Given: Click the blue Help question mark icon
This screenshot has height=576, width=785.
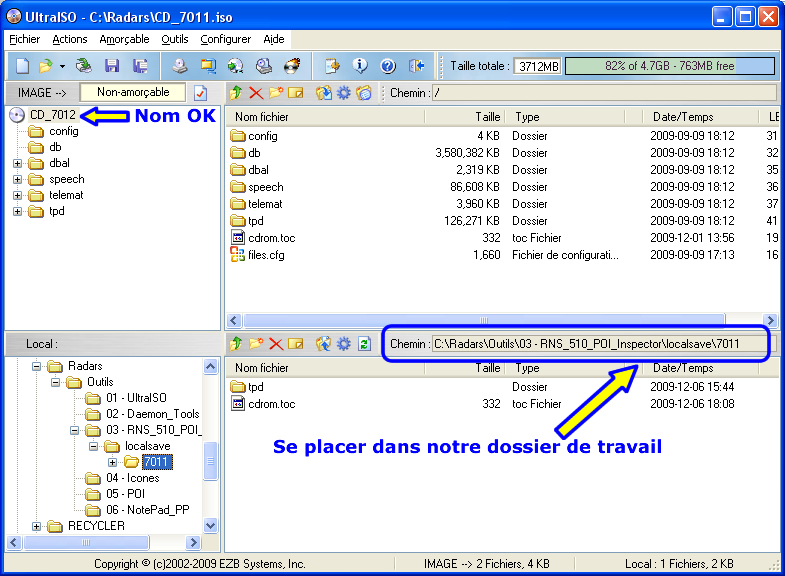Looking at the screenshot, I should coord(388,66).
